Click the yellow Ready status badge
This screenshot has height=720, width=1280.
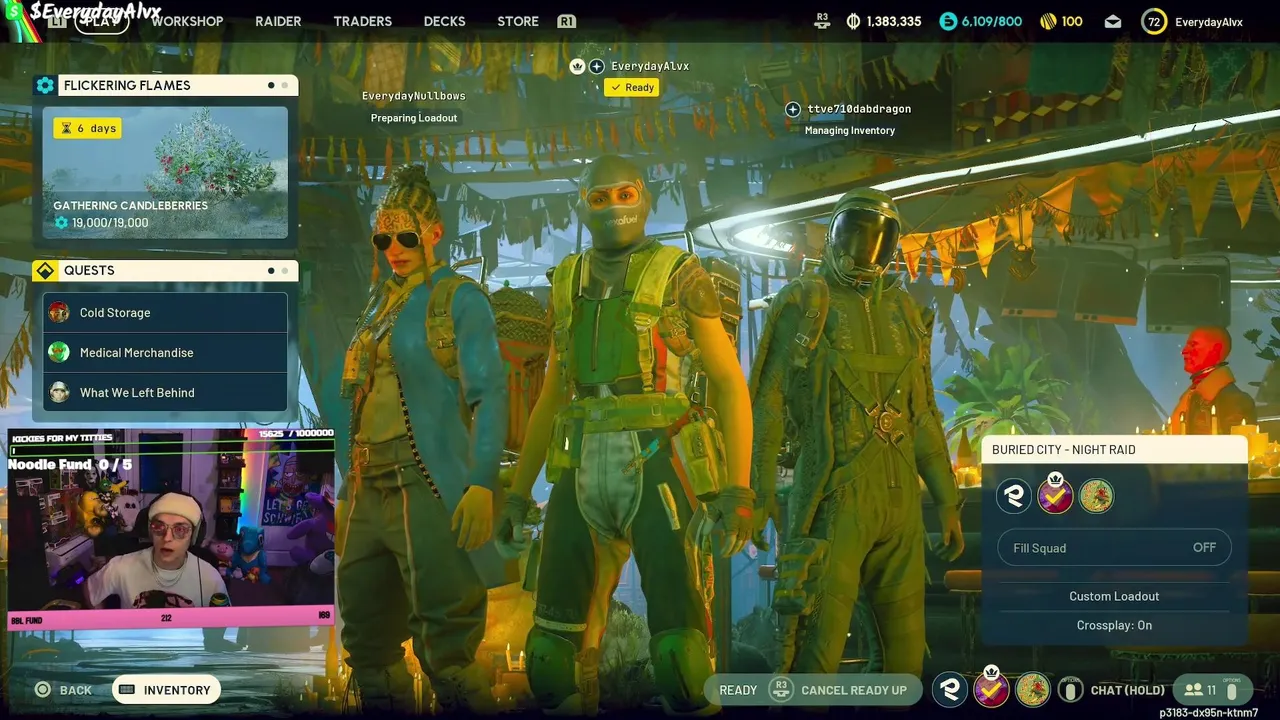coord(632,88)
